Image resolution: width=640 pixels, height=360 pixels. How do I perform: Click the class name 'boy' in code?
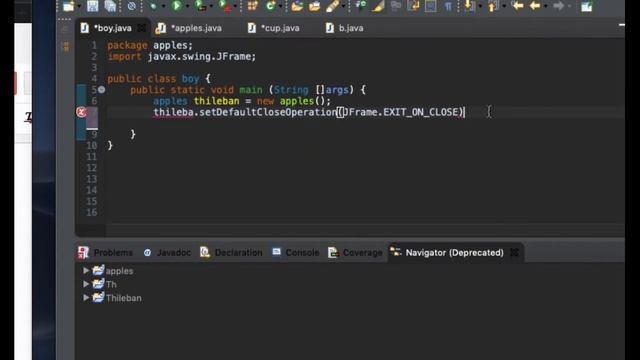190,78
